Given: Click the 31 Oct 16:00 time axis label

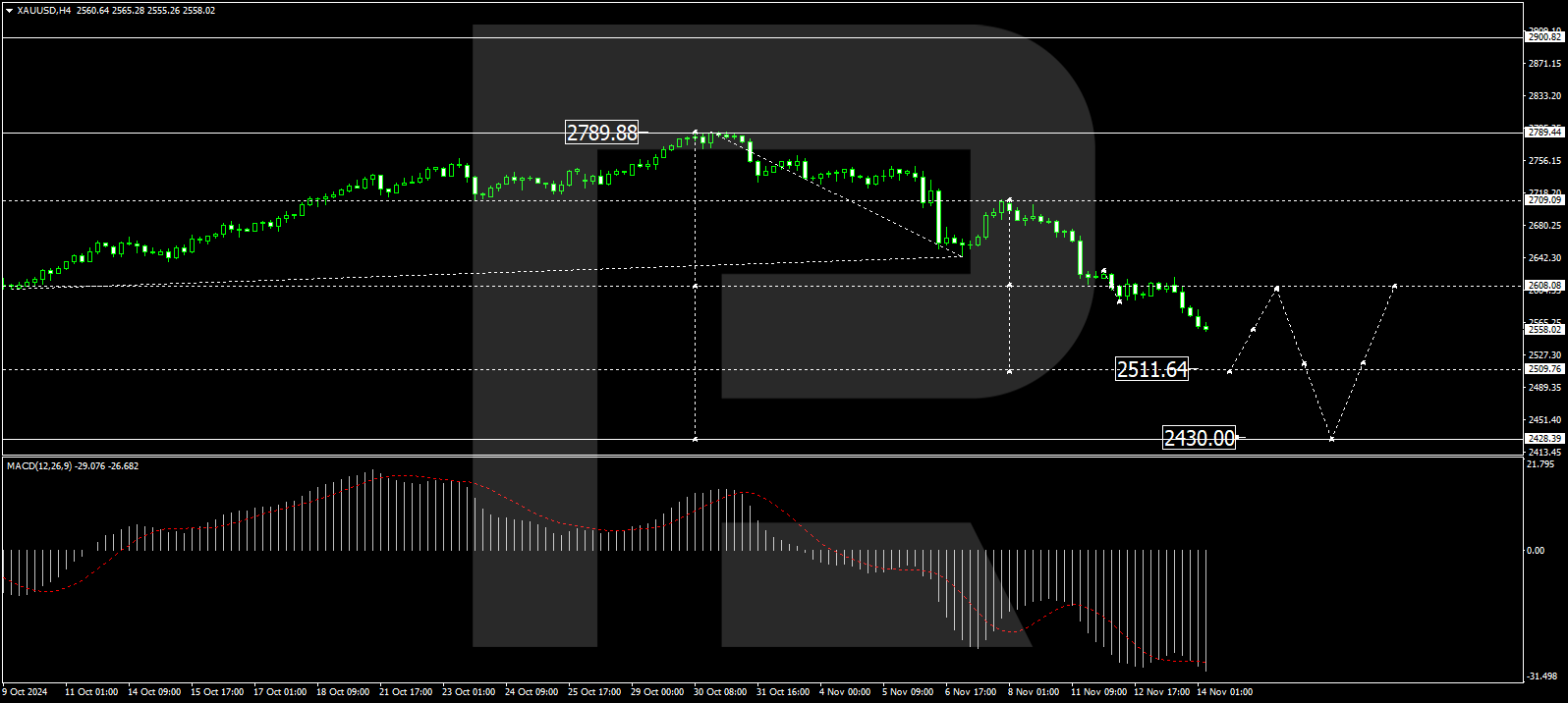Looking at the screenshot, I should coord(783,692).
